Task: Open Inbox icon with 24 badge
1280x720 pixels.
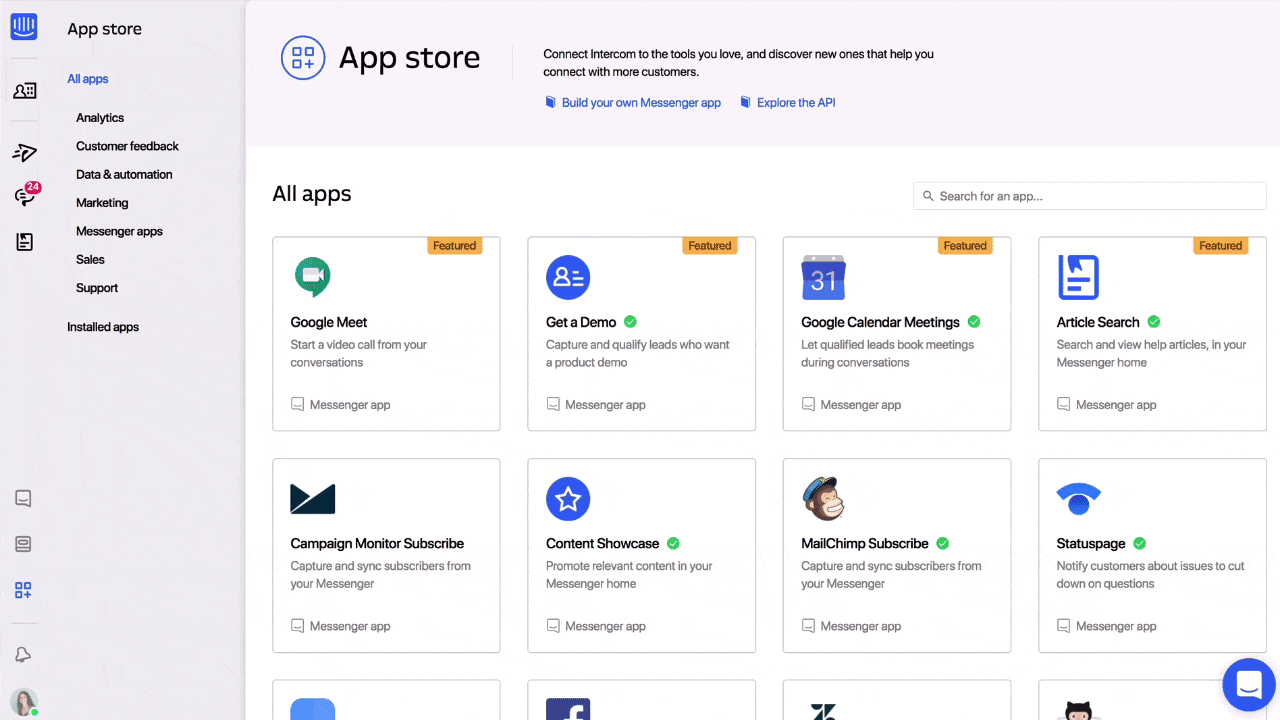Action: [24, 196]
